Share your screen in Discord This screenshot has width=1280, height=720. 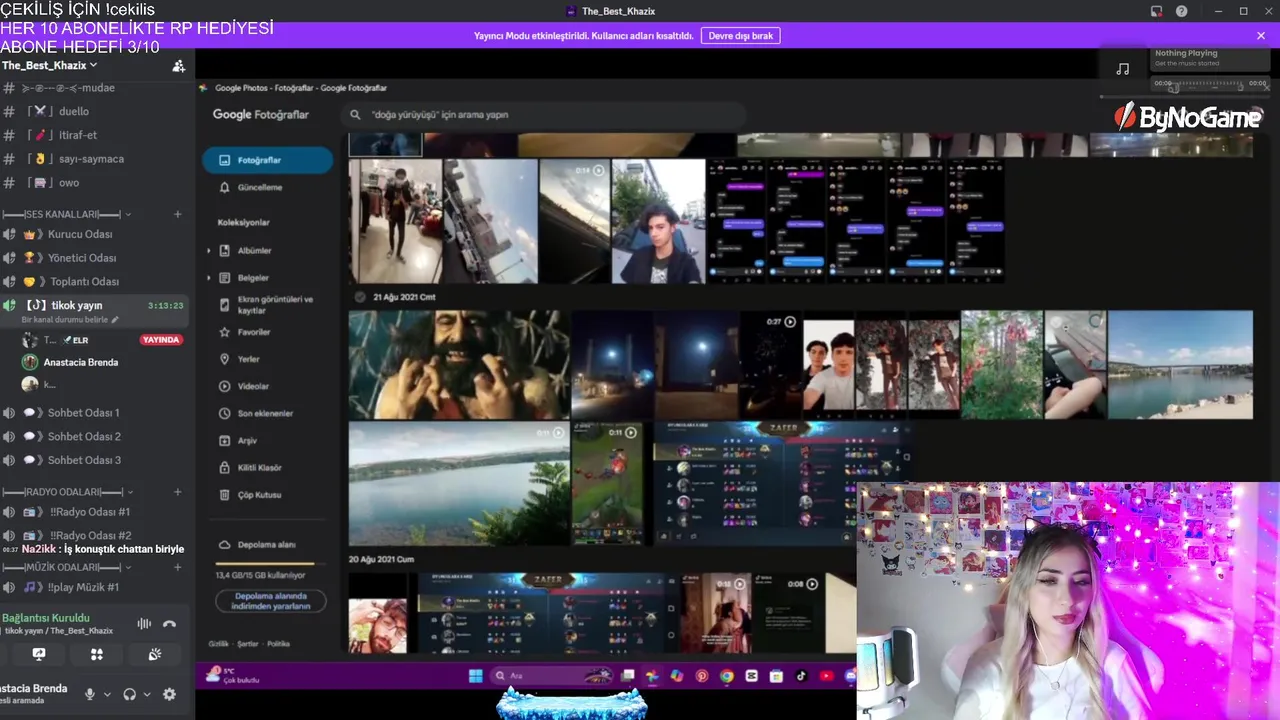[39, 654]
